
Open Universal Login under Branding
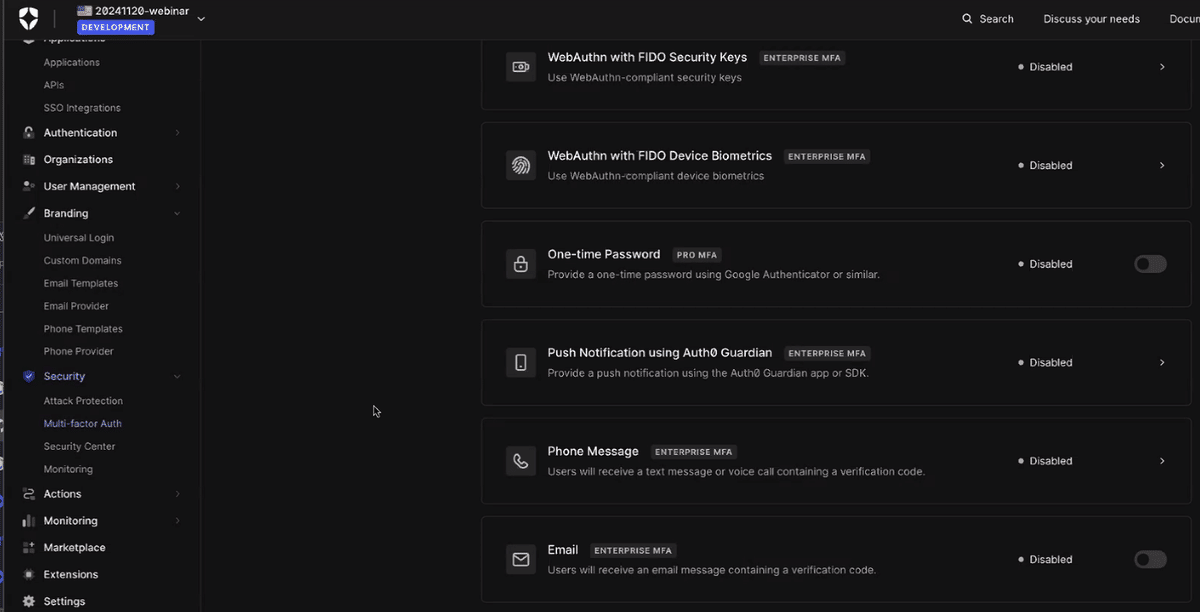(x=79, y=238)
